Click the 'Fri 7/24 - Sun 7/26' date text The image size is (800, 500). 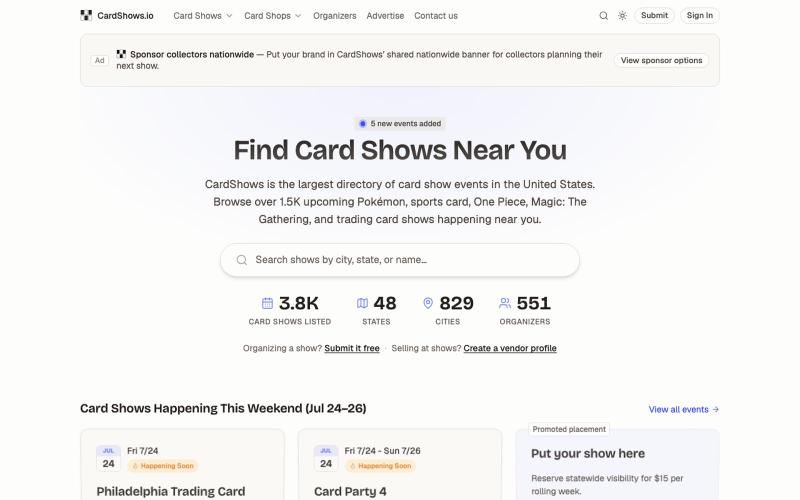(383, 451)
